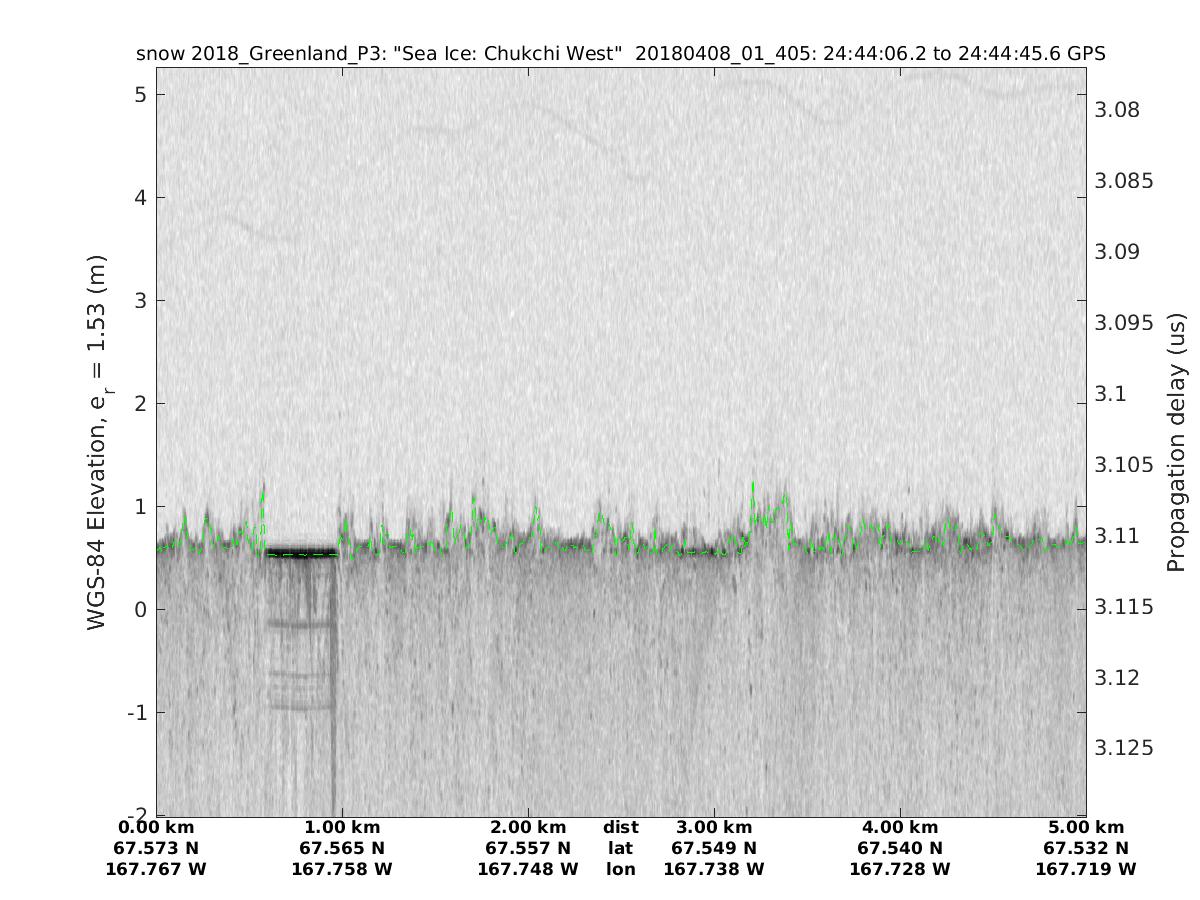Image resolution: width=1200 pixels, height=900 pixels.
Task: Click the "5.00 km" distance label
Action: point(1086,828)
